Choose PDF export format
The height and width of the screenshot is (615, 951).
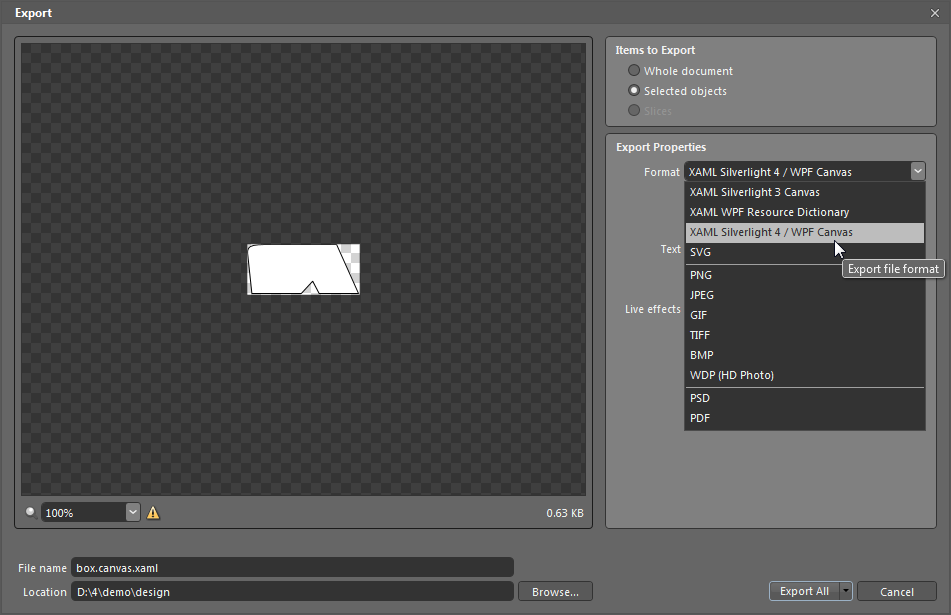[805, 418]
